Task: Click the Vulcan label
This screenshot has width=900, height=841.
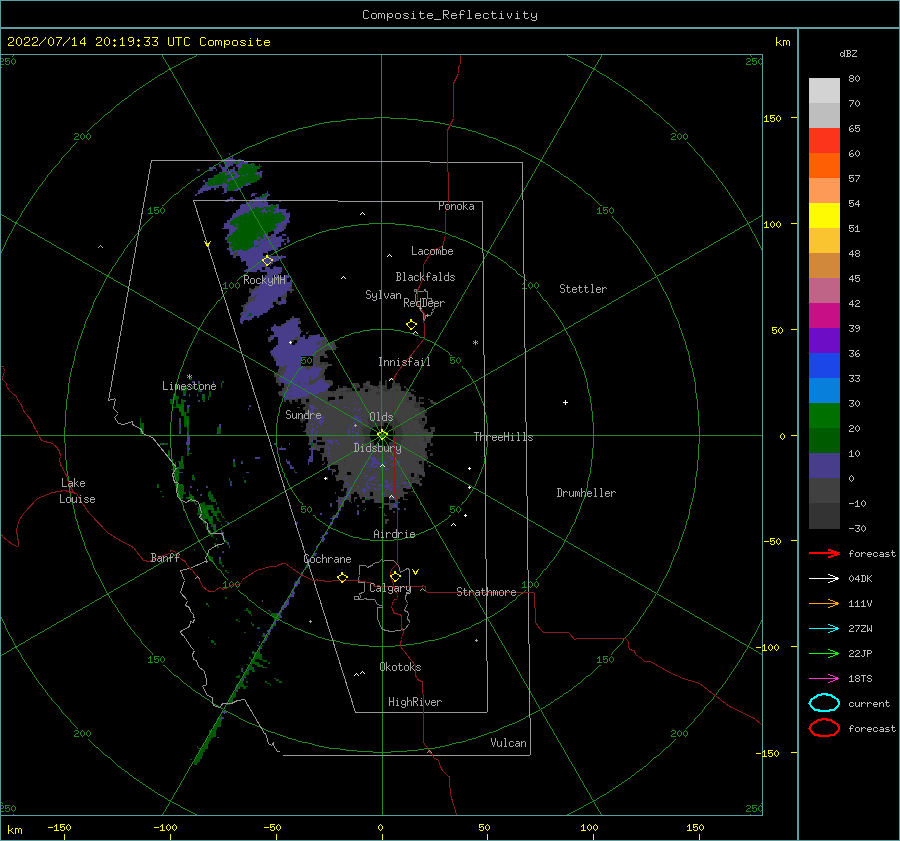Action: pos(509,743)
